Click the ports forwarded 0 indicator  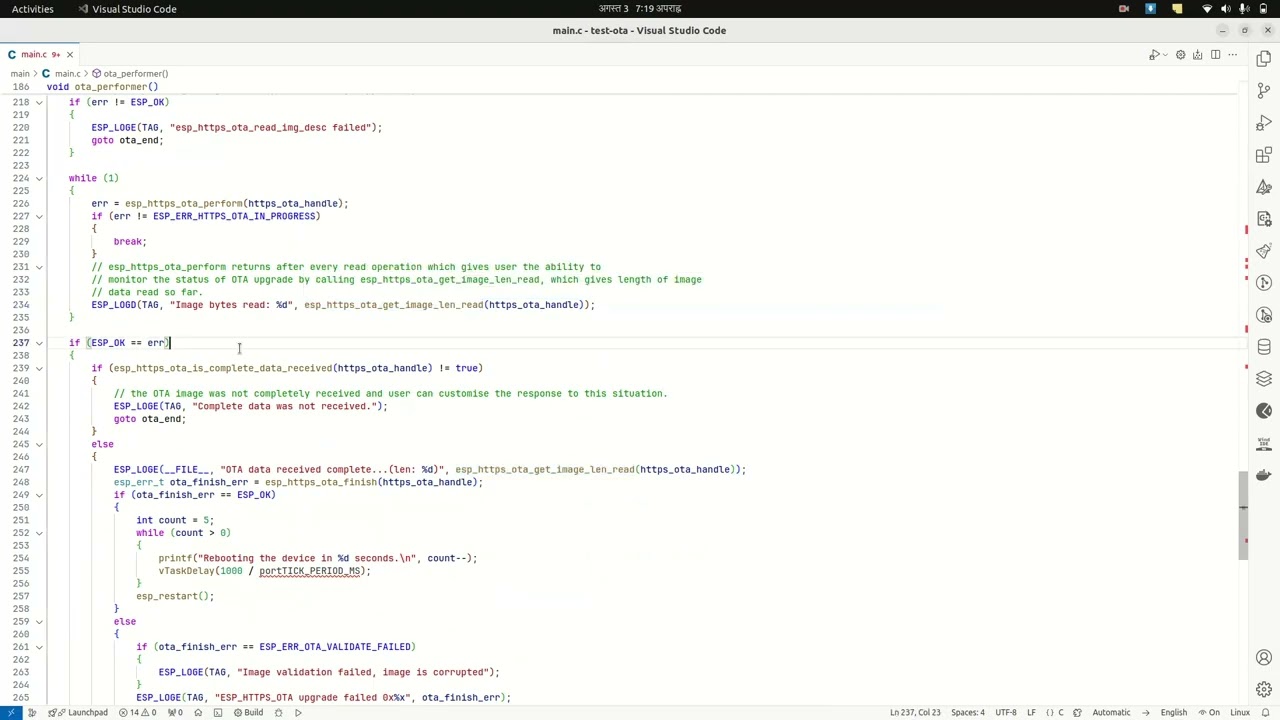(x=175, y=713)
